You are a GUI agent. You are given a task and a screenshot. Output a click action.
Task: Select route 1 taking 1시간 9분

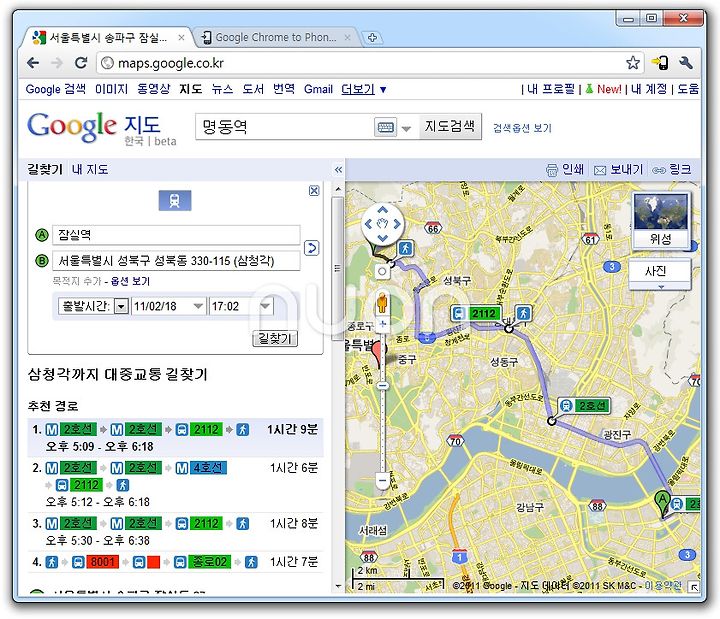pyautogui.click(x=175, y=437)
